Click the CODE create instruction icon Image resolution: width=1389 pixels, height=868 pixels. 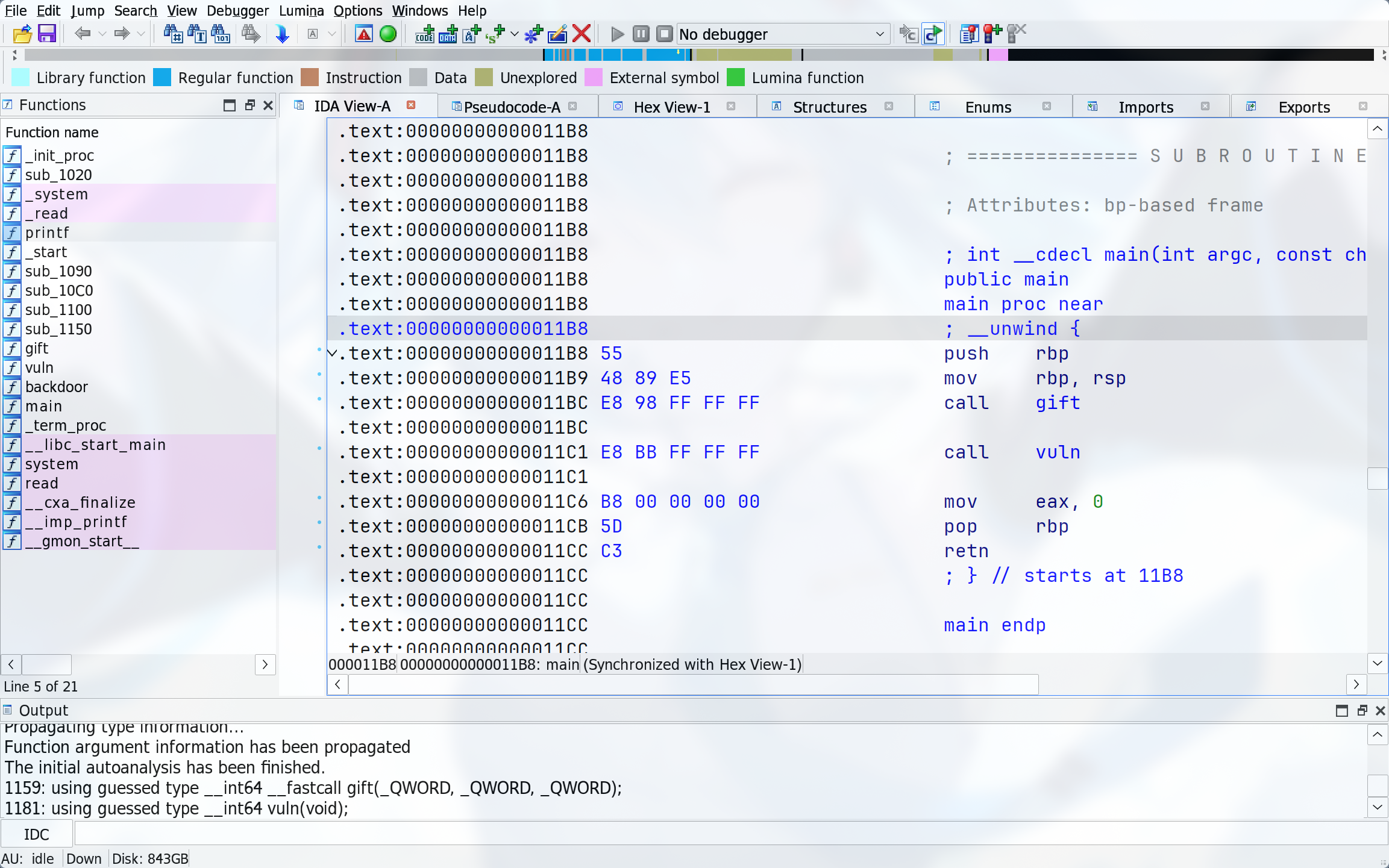(424, 34)
